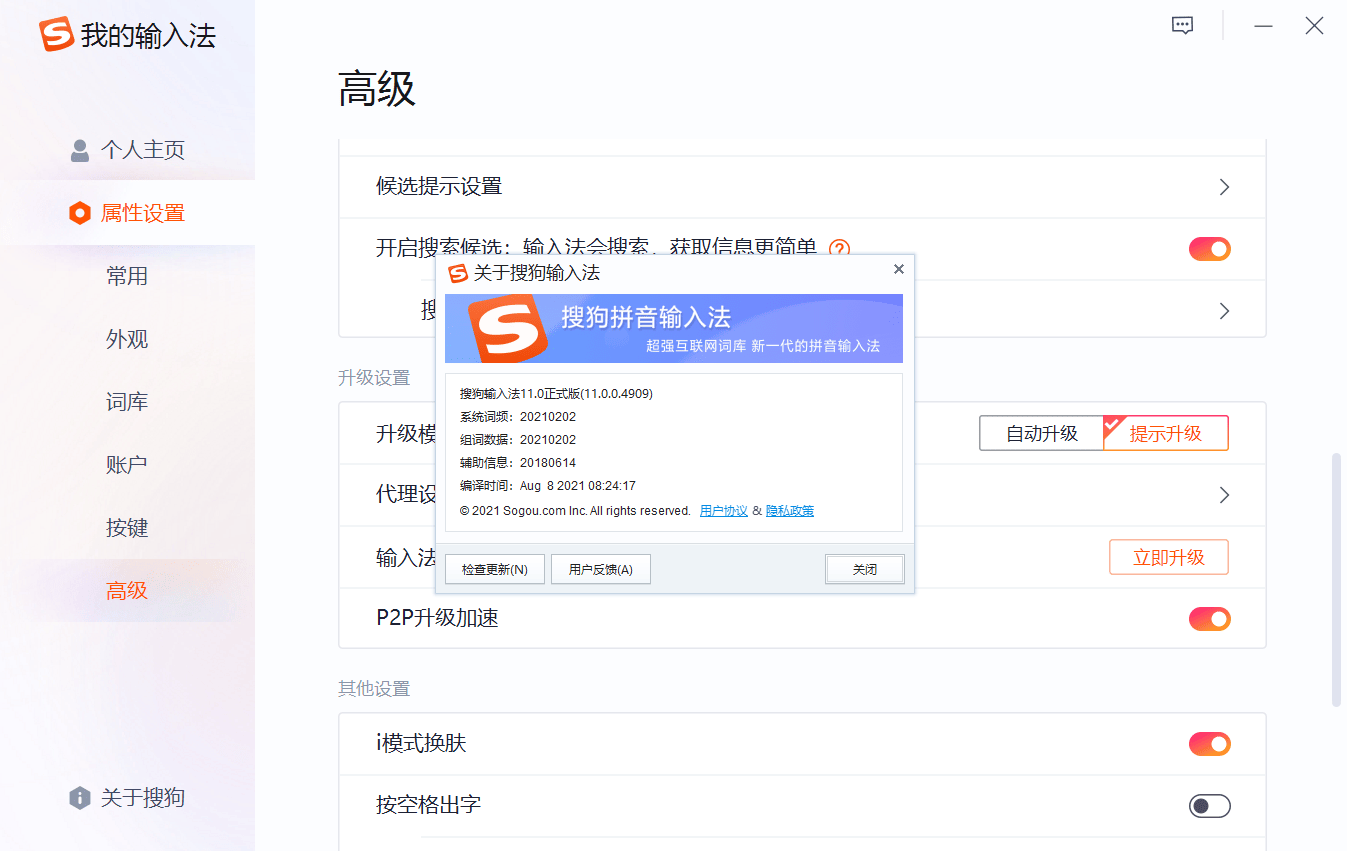Disable the 开启搜索候选 toggle
Screen dimensions: 1347x851
(1210, 249)
